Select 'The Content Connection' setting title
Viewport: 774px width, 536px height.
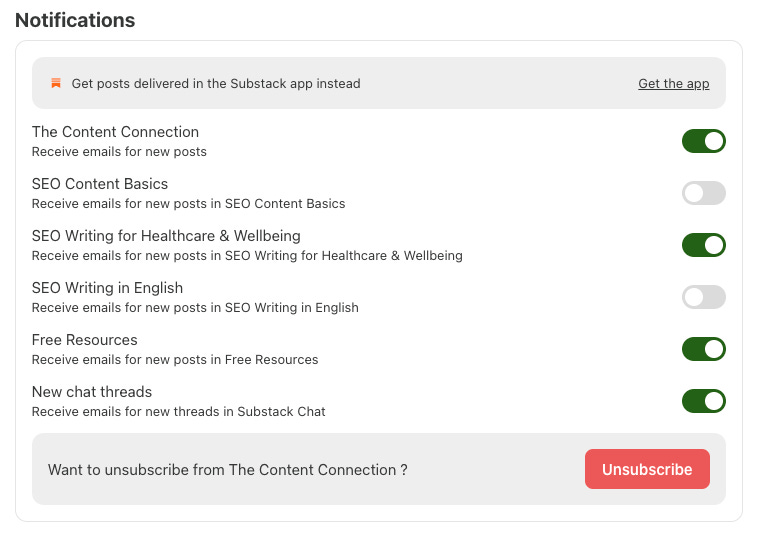click(x=115, y=132)
